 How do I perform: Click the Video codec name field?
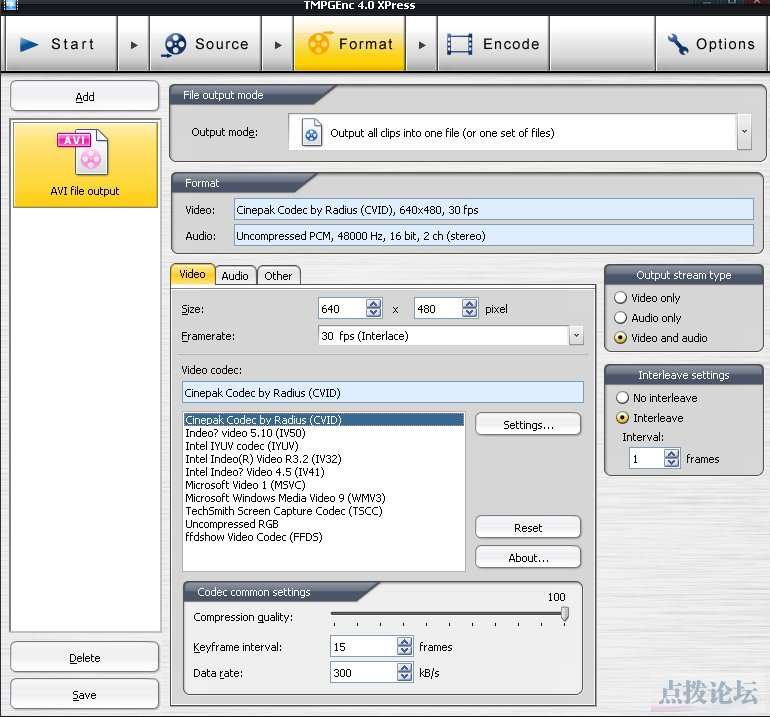tap(383, 392)
